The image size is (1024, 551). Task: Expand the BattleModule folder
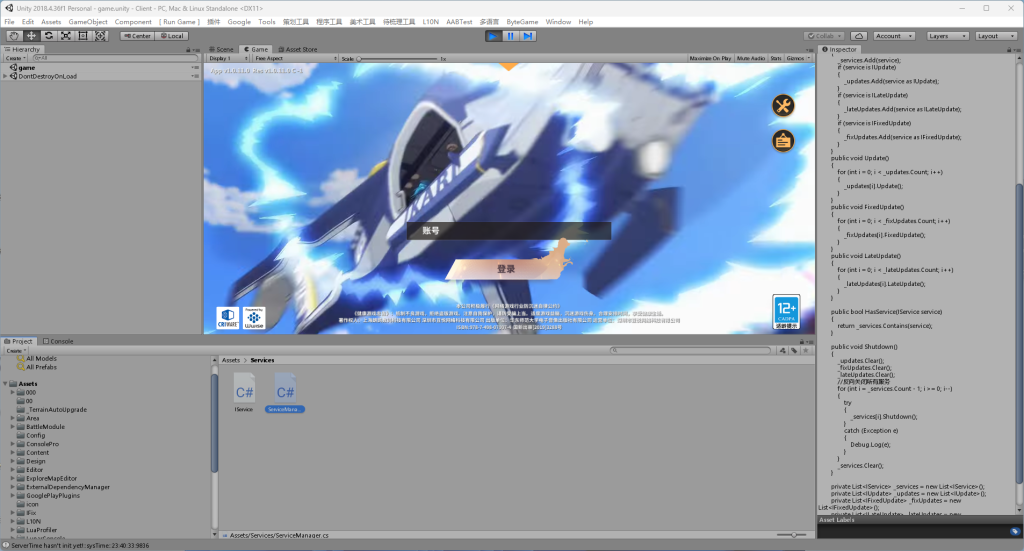click(x=14, y=427)
